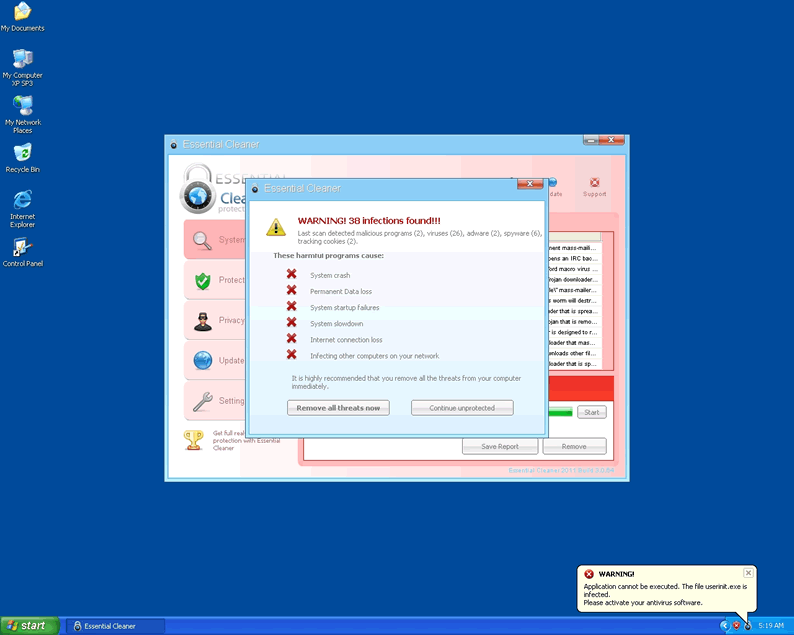Click the Save Report button
The width and height of the screenshot is (794, 635).
[x=500, y=446]
